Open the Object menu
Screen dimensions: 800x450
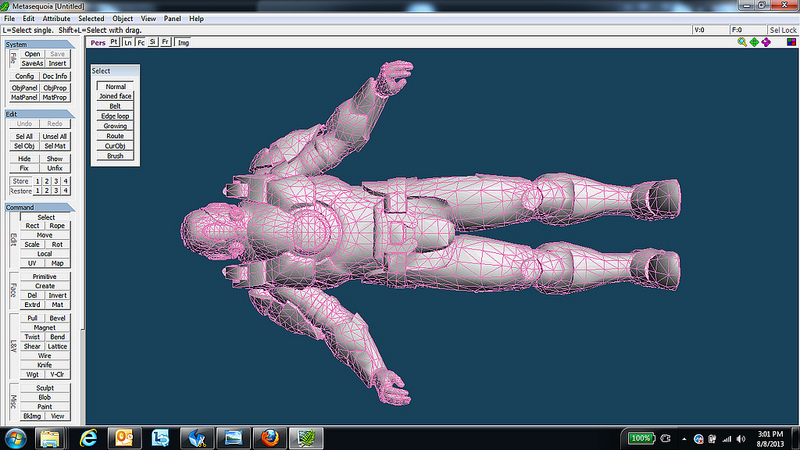[122, 18]
